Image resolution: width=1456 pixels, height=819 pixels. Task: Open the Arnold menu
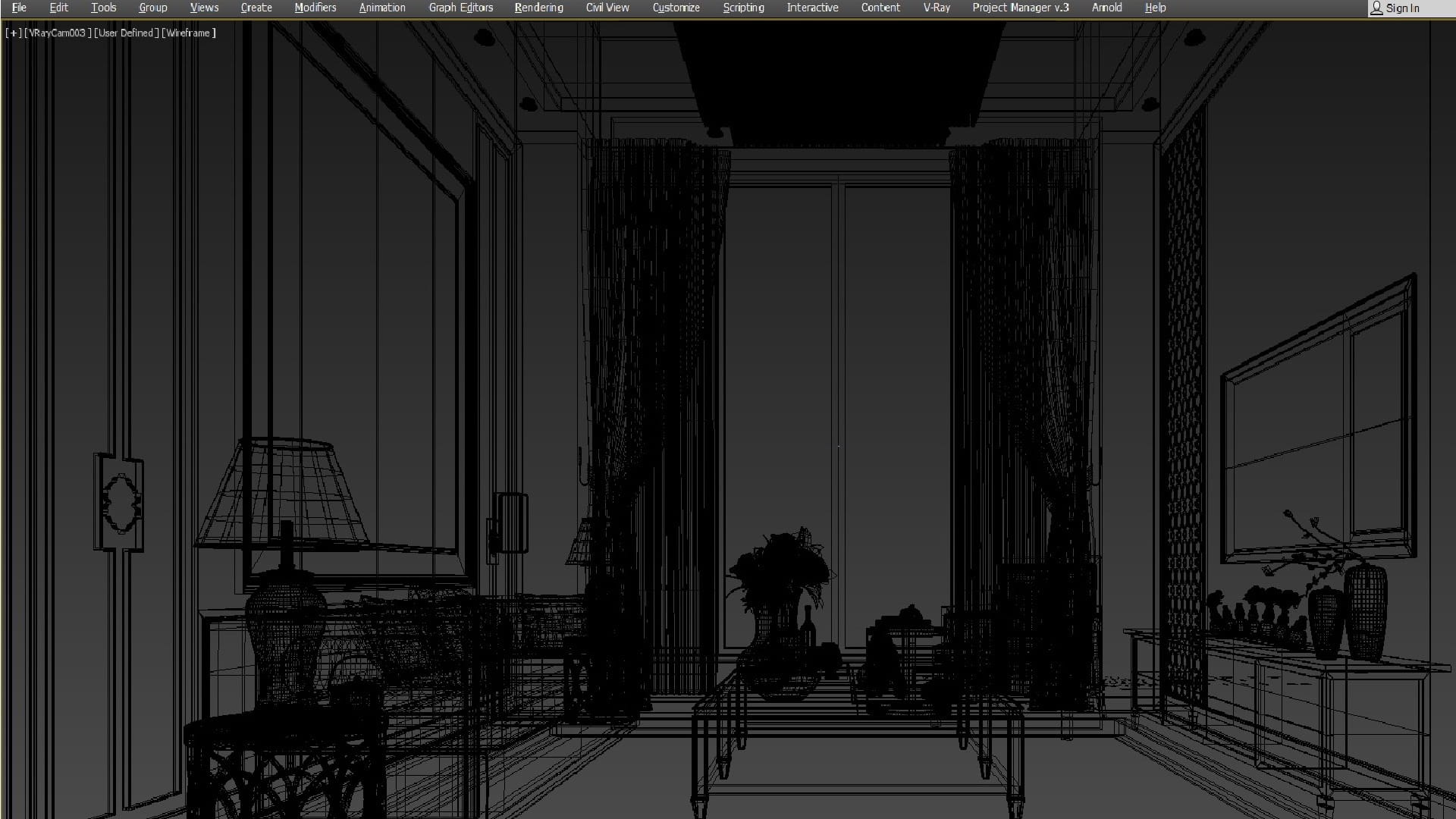[1106, 8]
